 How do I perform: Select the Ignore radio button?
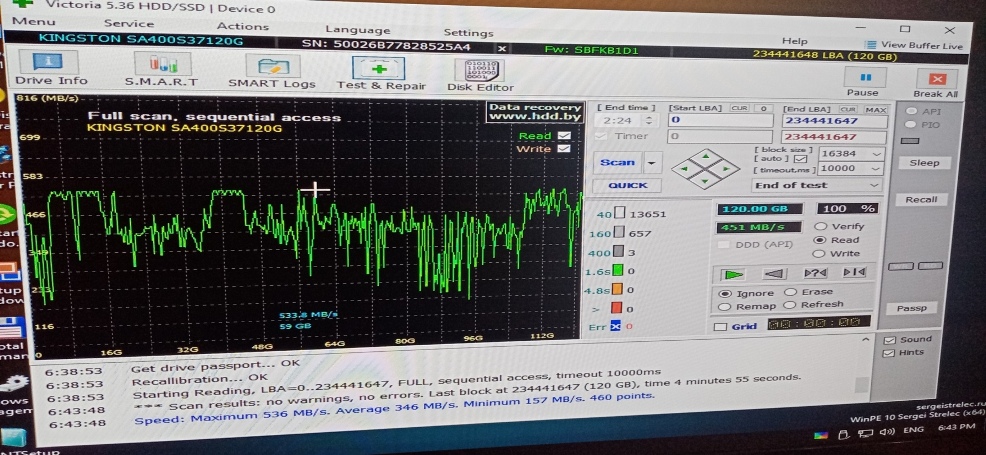point(725,293)
